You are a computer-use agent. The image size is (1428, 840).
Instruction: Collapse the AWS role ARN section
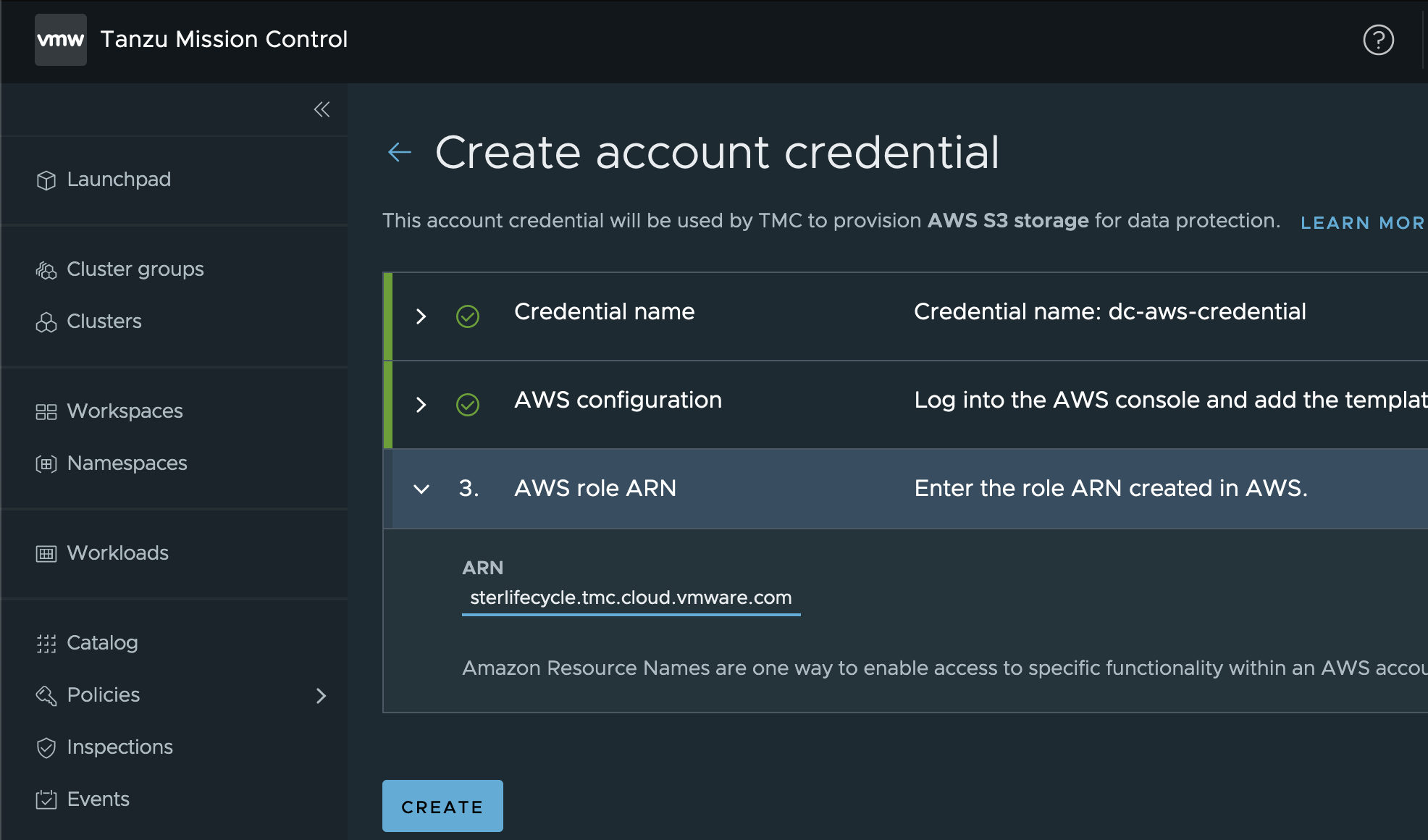click(420, 488)
